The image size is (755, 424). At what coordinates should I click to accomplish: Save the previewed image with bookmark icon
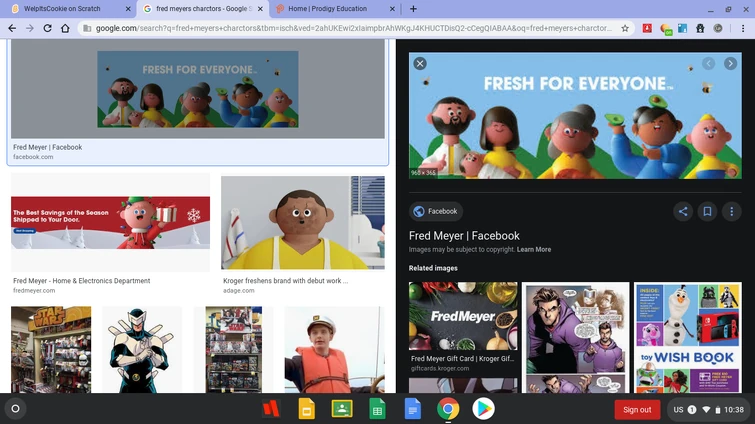coord(707,211)
